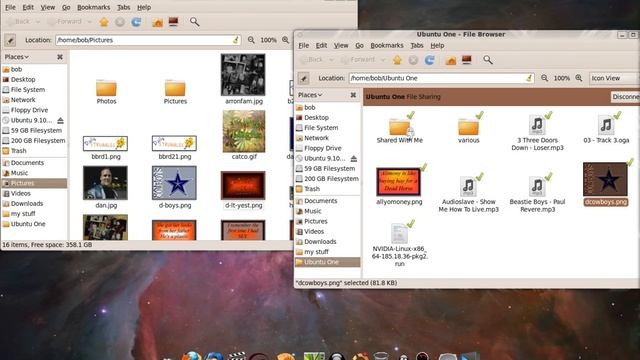
Task: Toggle location edit pencil in Ubuntu One window
Action: pyautogui.click(x=304, y=78)
